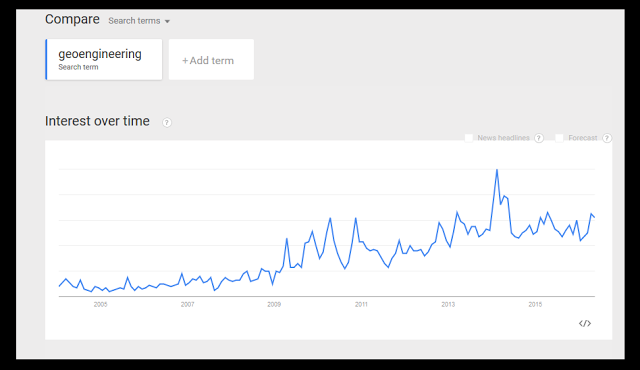Click the 2011 label on the time axis
This screenshot has width=640, height=370.
tap(361, 304)
